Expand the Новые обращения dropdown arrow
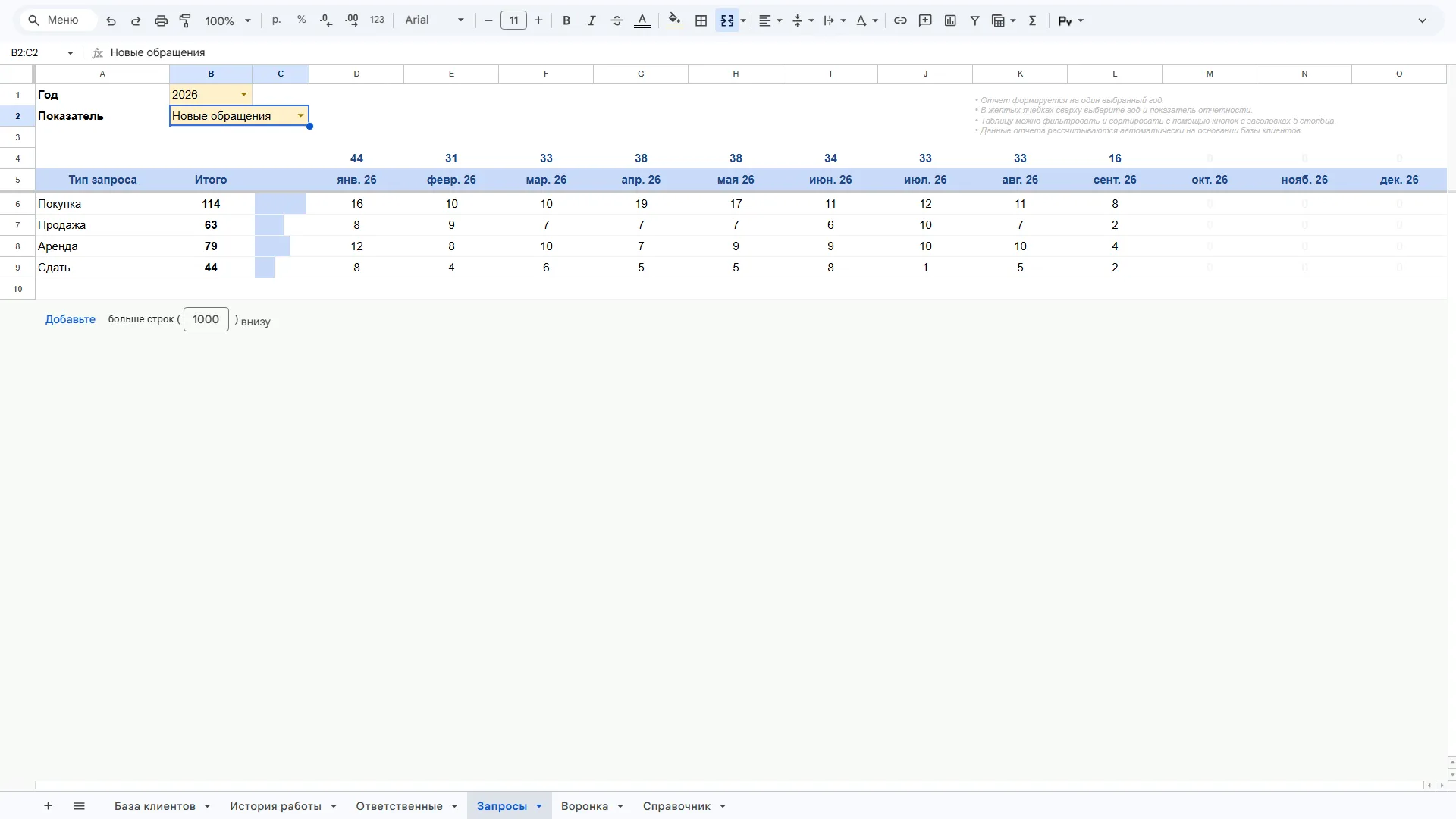Image resolution: width=1456 pixels, height=819 pixels. click(300, 116)
